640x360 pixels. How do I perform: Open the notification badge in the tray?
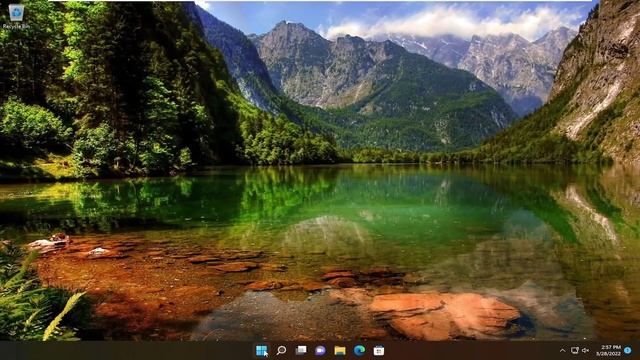(628, 350)
